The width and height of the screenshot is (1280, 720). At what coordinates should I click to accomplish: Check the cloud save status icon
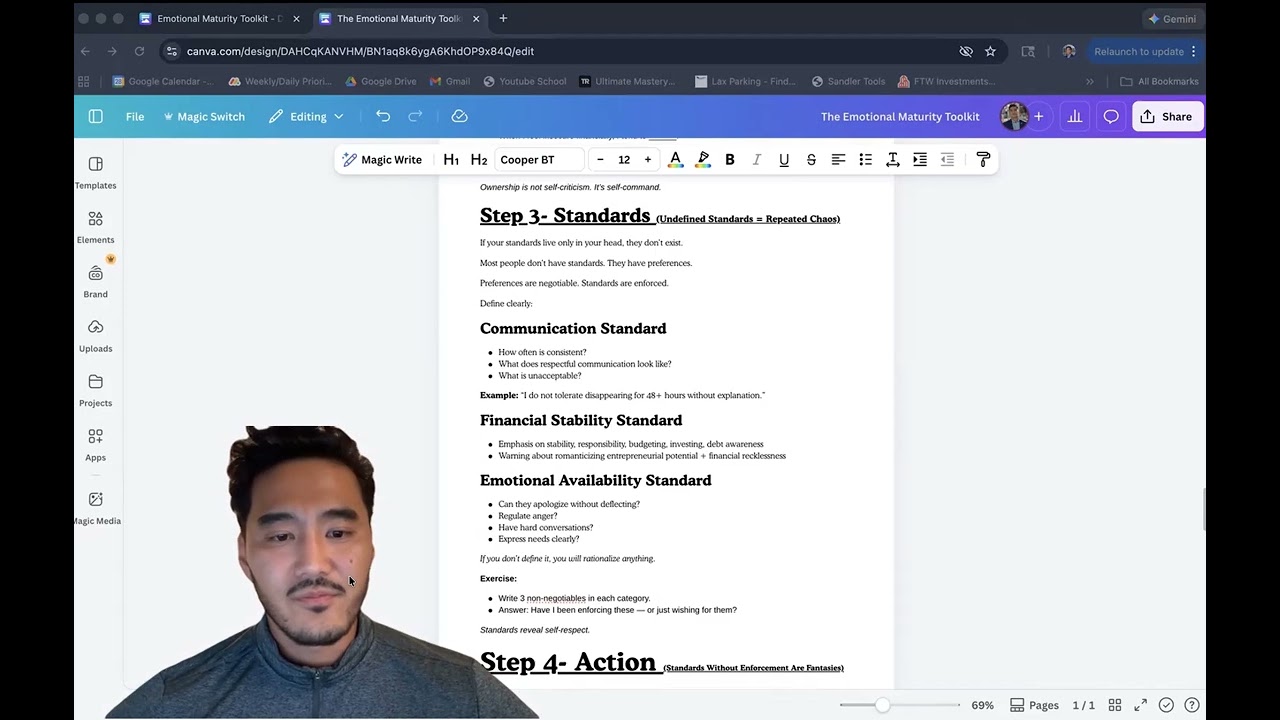pos(459,116)
